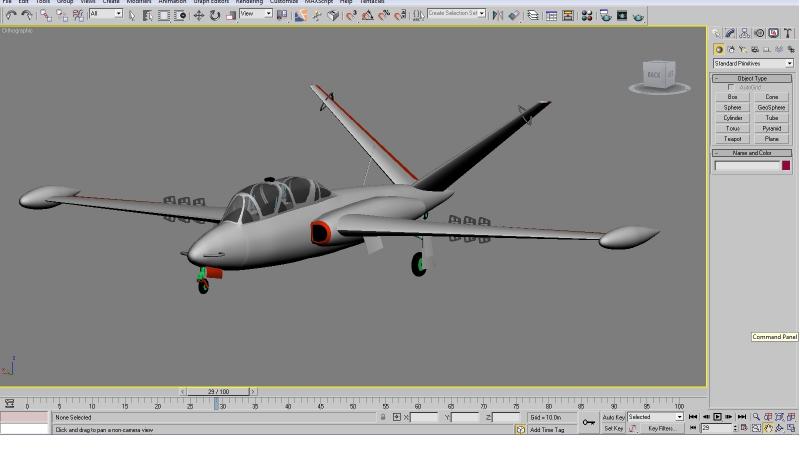
Task: Open the Create Selection Set dropdown
Action: pyautogui.click(x=457, y=13)
